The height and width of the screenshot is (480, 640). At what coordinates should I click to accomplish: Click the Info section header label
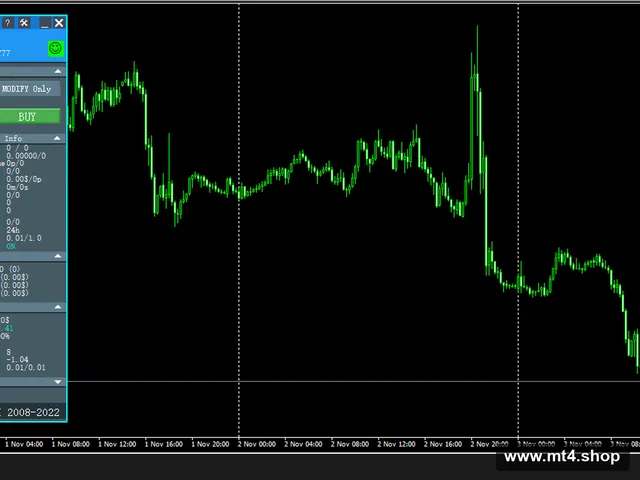[13, 138]
